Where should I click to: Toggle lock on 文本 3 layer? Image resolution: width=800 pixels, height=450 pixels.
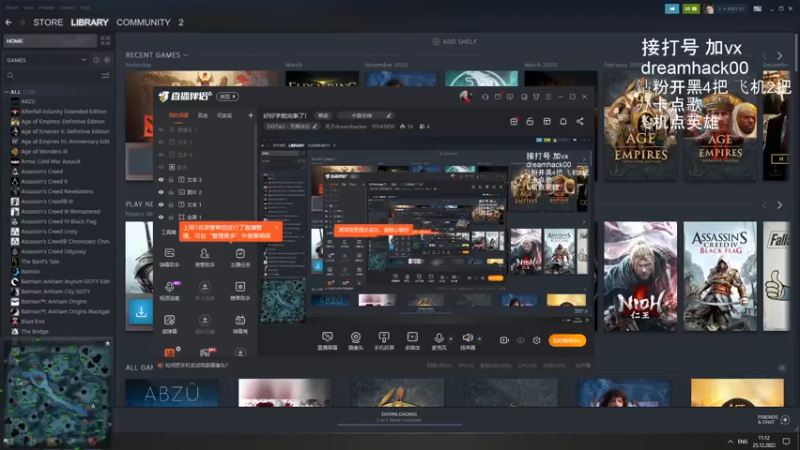click(x=171, y=180)
